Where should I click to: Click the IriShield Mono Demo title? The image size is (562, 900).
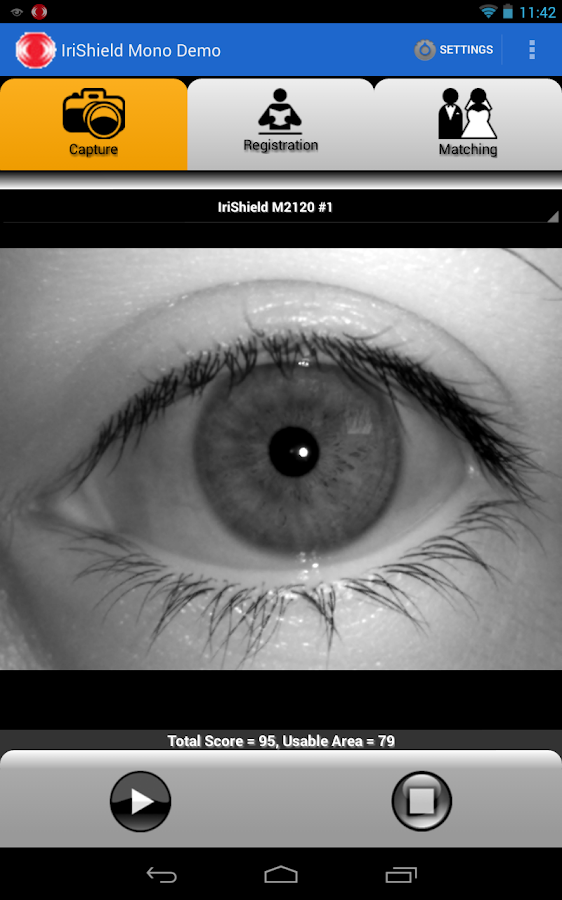pyautogui.click(x=141, y=51)
